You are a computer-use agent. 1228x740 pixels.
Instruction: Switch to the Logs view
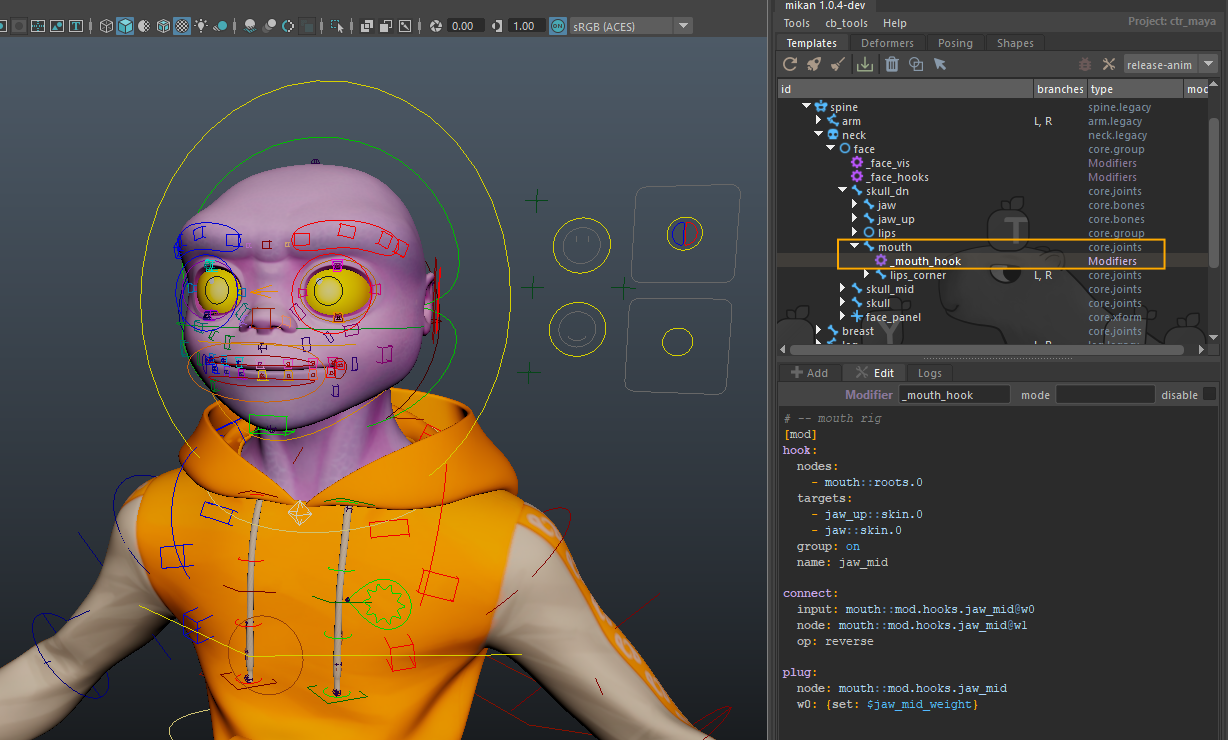[929, 372]
